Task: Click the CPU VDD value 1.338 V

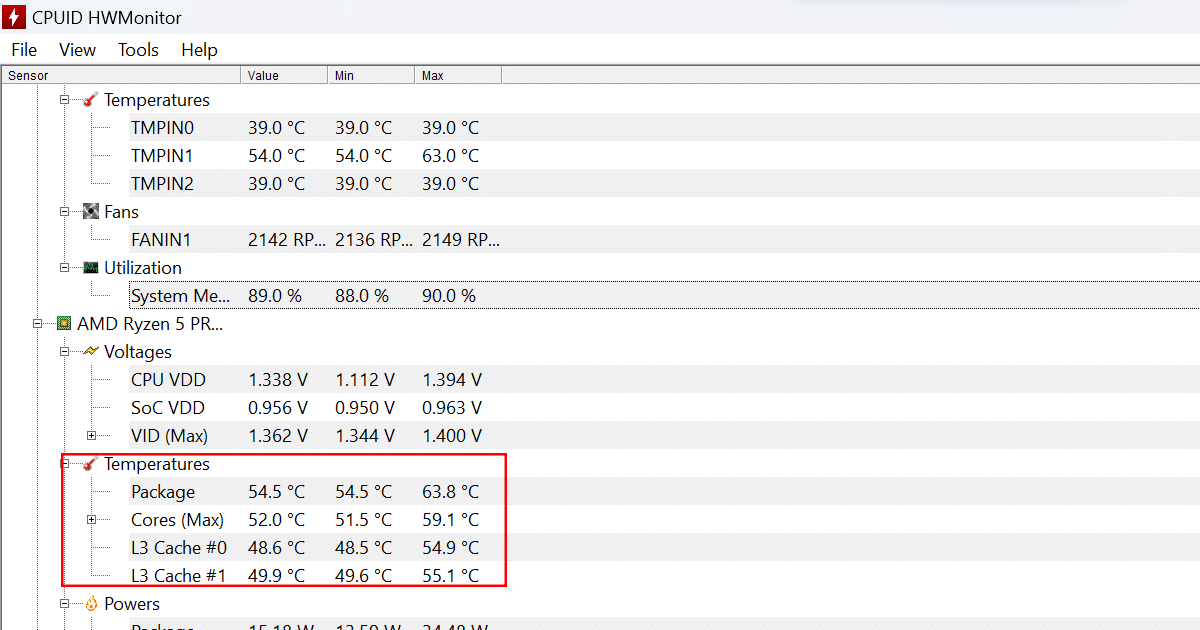Action: pyautogui.click(x=278, y=380)
